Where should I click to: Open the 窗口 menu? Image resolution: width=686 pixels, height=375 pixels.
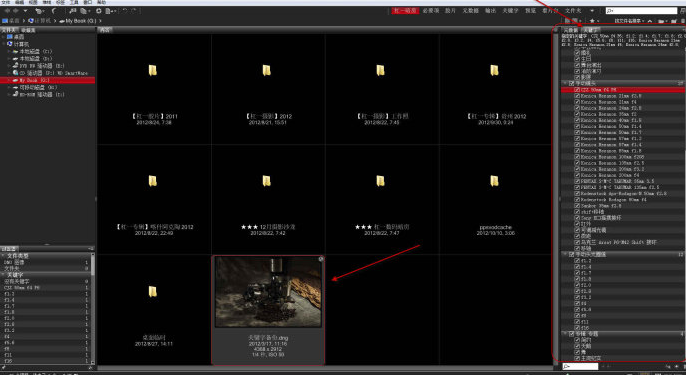pos(88,2)
